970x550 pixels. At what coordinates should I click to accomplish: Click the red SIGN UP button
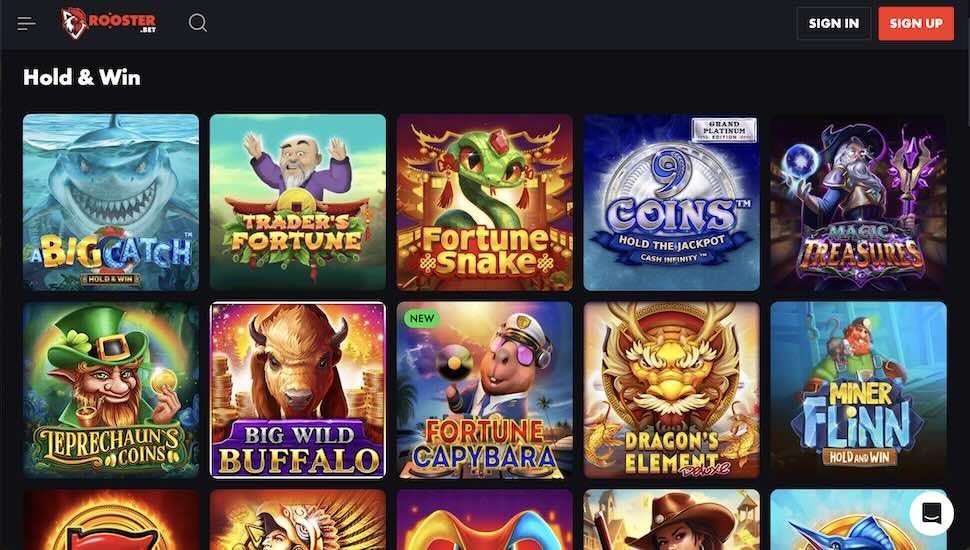click(x=916, y=24)
